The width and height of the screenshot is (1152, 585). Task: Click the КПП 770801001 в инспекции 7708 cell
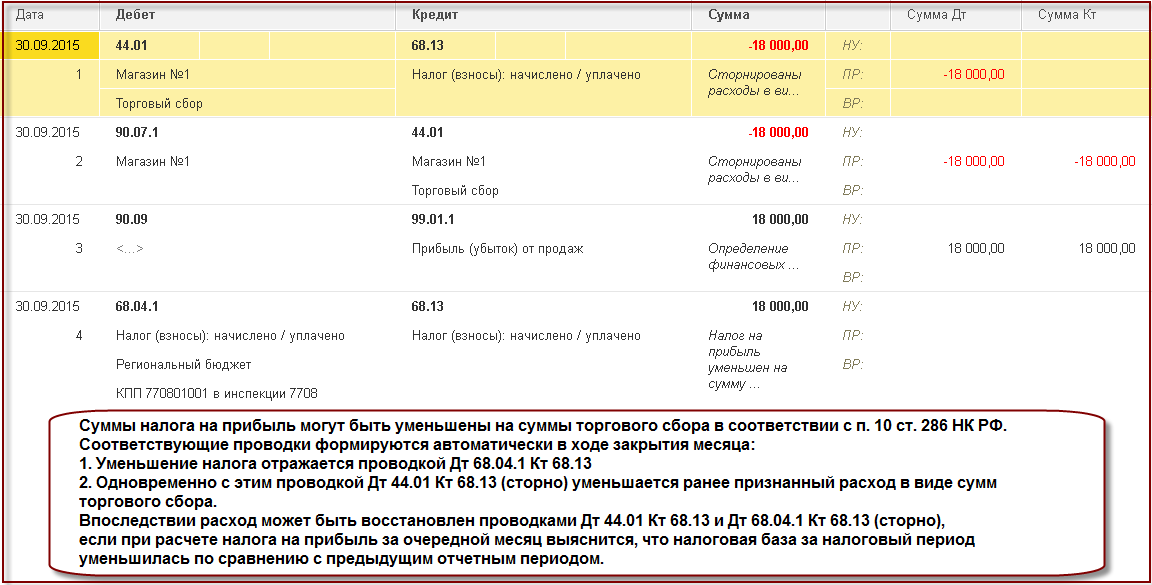tap(217, 393)
